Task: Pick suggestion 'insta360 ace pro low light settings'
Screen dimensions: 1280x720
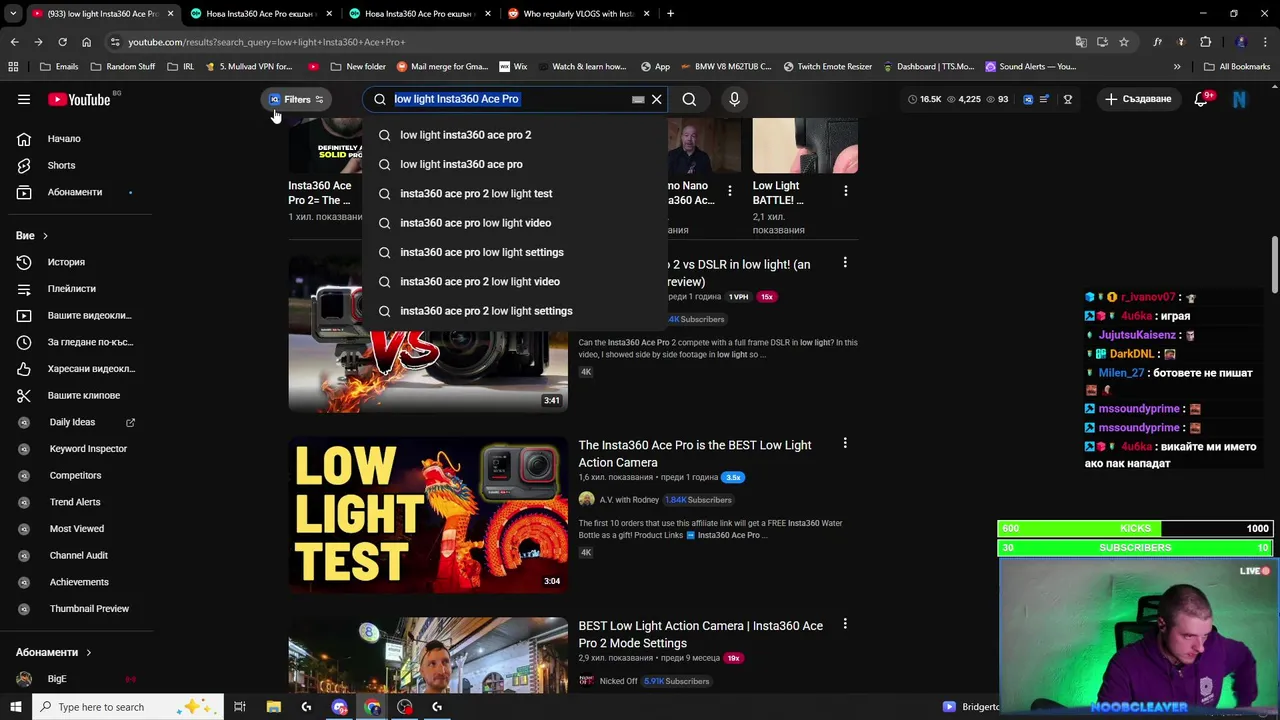Action: pos(516,252)
